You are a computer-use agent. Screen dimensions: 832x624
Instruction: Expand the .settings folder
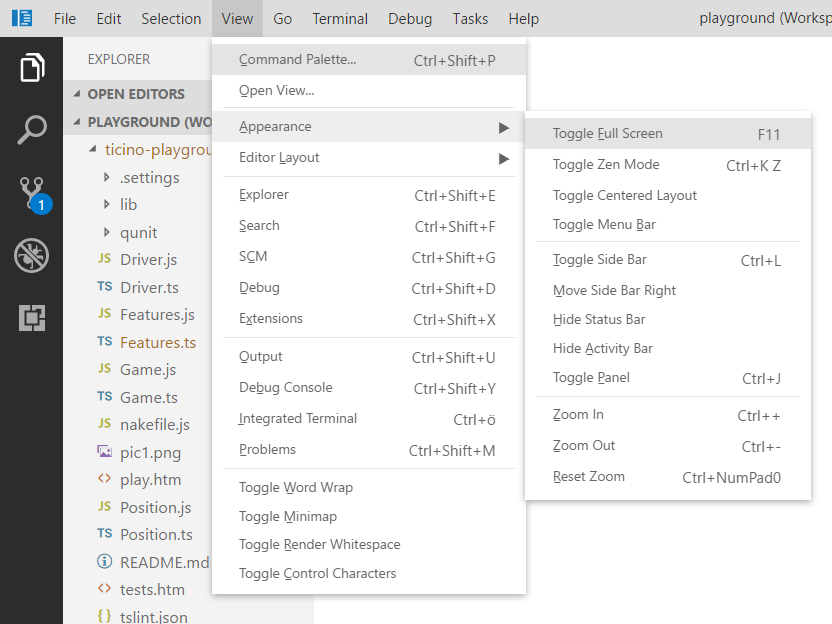tap(107, 177)
